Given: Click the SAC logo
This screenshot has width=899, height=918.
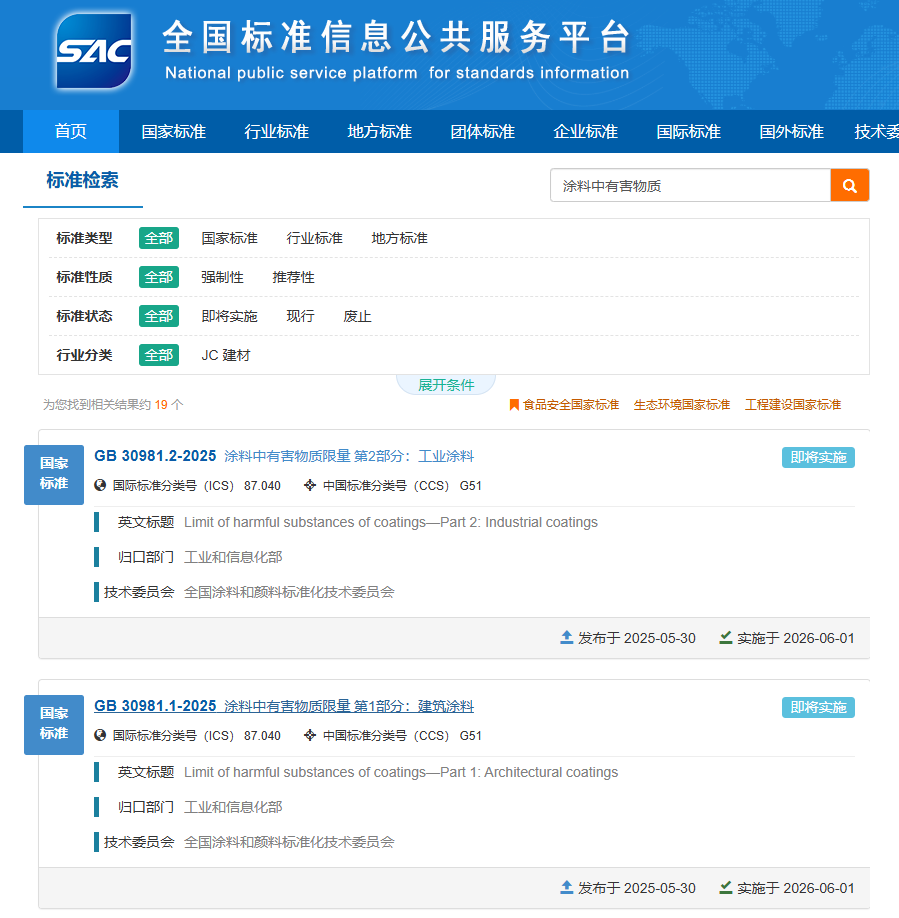Looking at the screenshot, I should [x=94, y=52].
